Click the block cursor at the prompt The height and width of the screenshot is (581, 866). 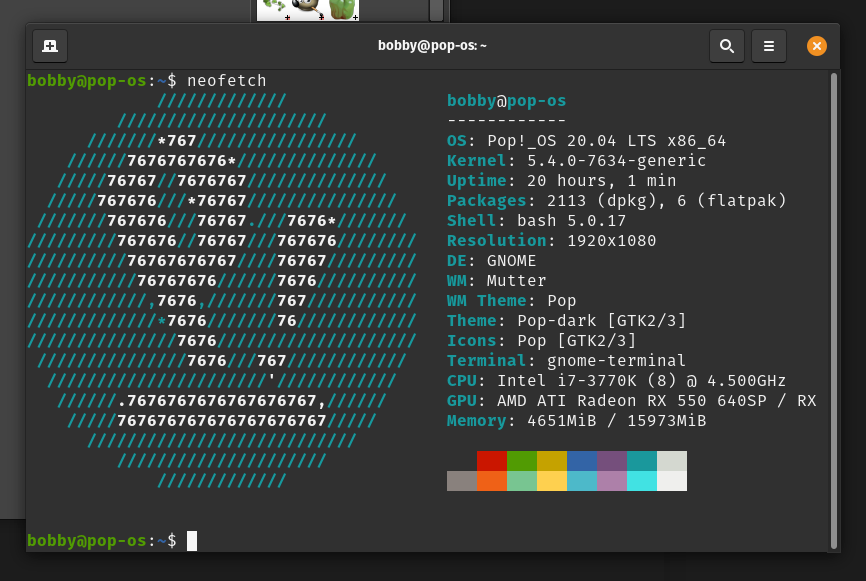192,541
